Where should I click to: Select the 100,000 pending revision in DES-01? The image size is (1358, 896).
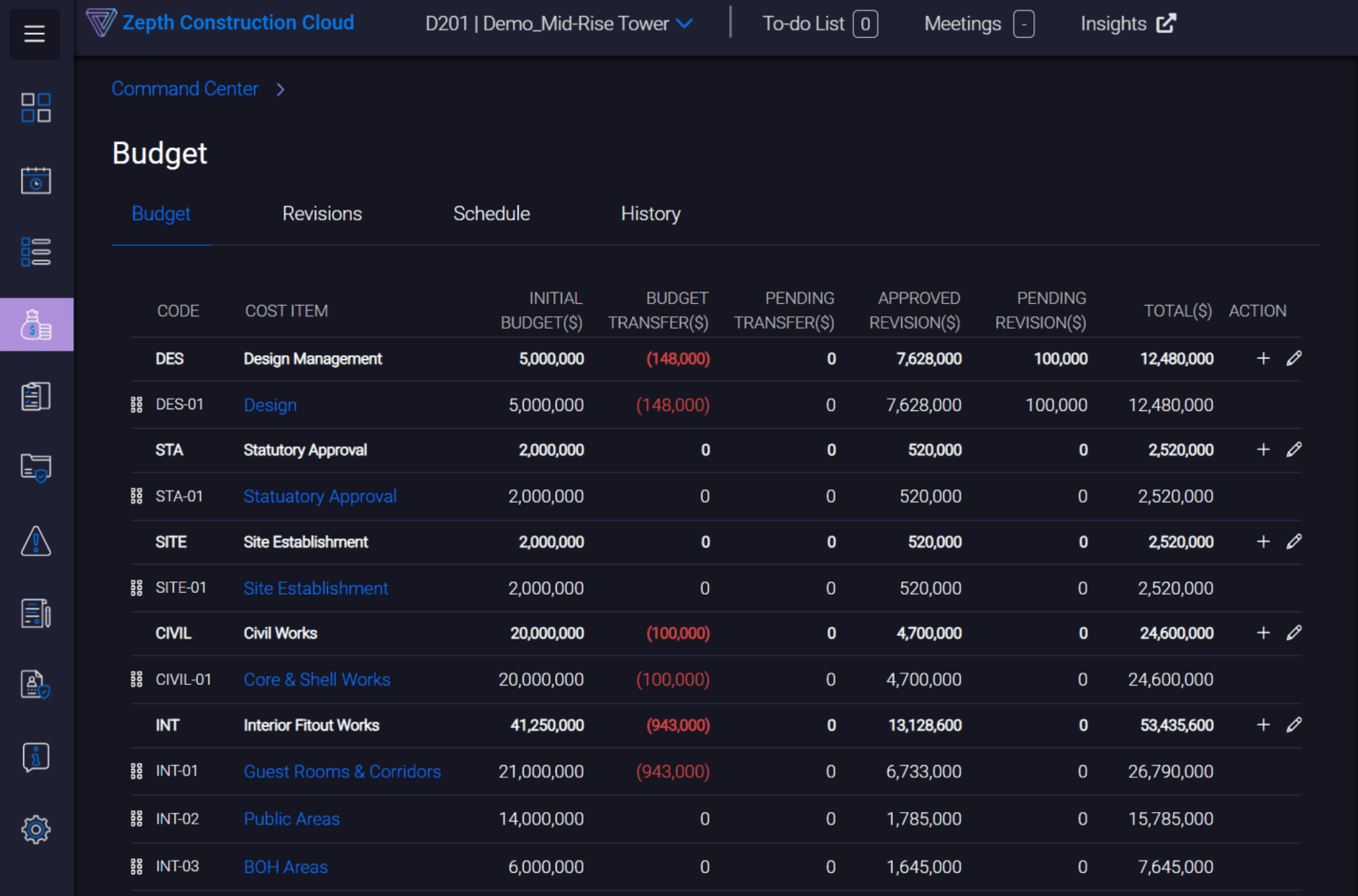1057,405
